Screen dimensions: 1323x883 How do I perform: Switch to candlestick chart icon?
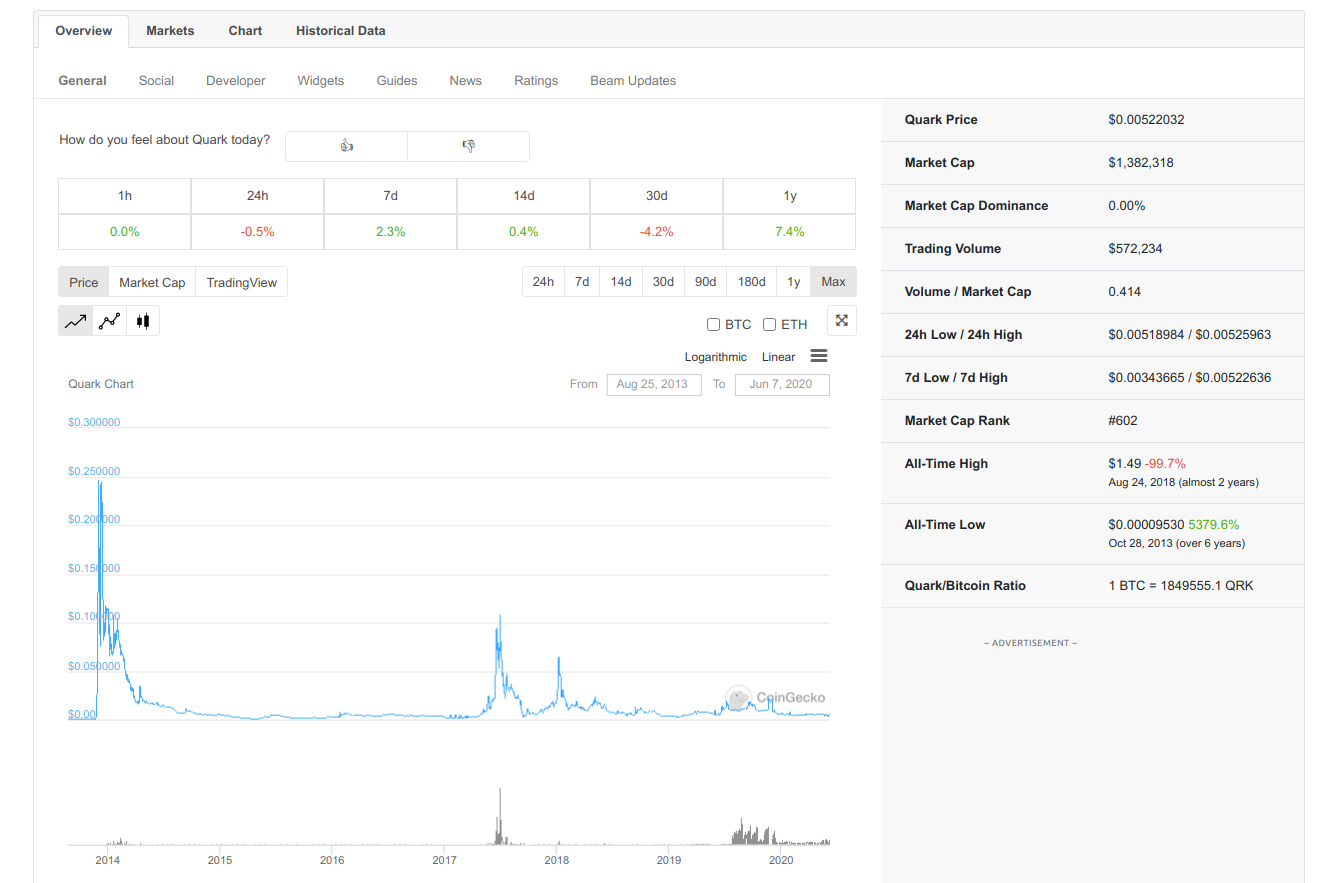tap(142, 321)
